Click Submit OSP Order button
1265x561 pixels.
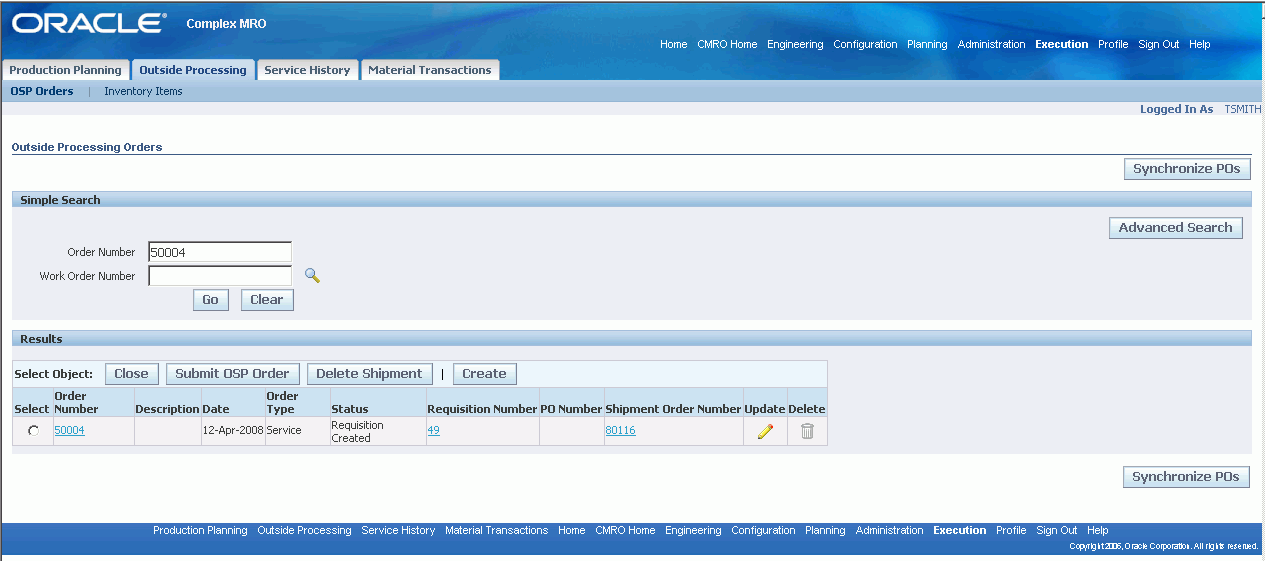(x=232, y=374)
